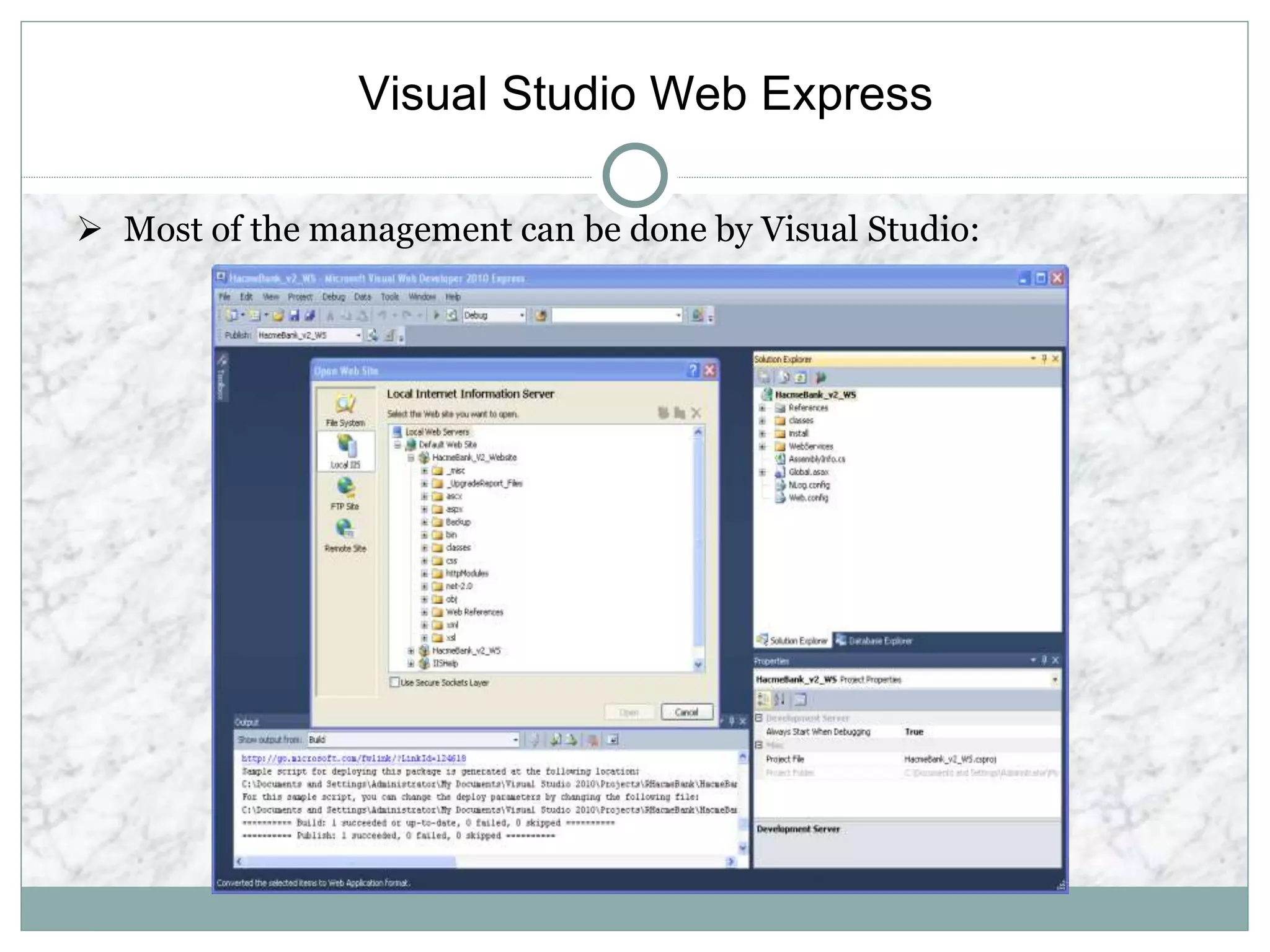Select Web.config in Solution Explorer
Image resolution: width=1270 pixels, height=952 pixels.
[x=808, y=498]
